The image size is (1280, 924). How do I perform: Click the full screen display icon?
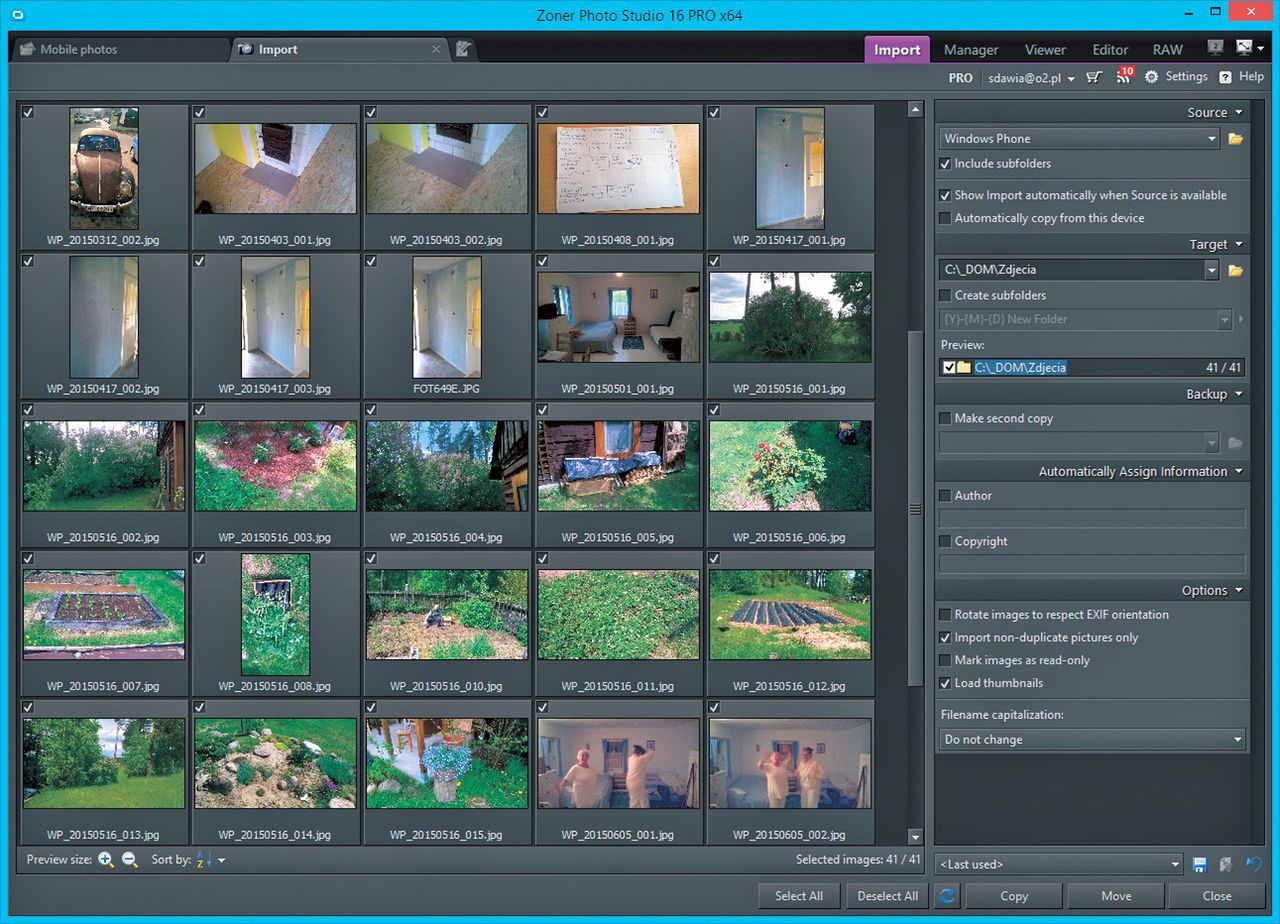1244,47
